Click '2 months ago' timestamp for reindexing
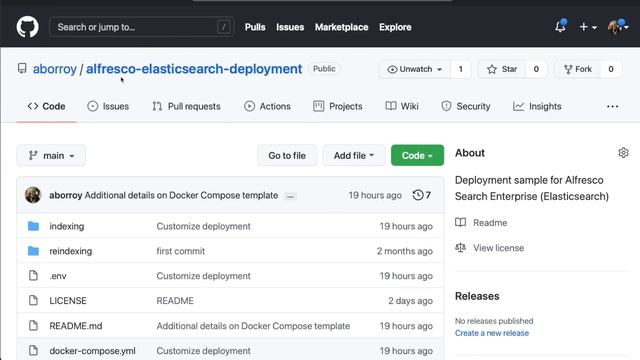The width and height of the screenshot is (640, 360). pyautogui.click(x=404, y=251)
